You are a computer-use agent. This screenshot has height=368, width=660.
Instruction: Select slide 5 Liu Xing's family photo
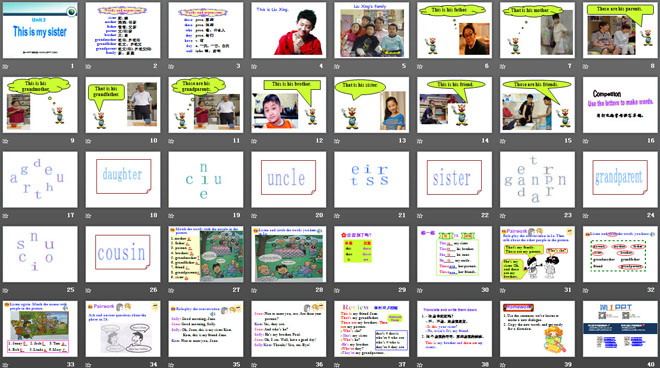point(372,30)
